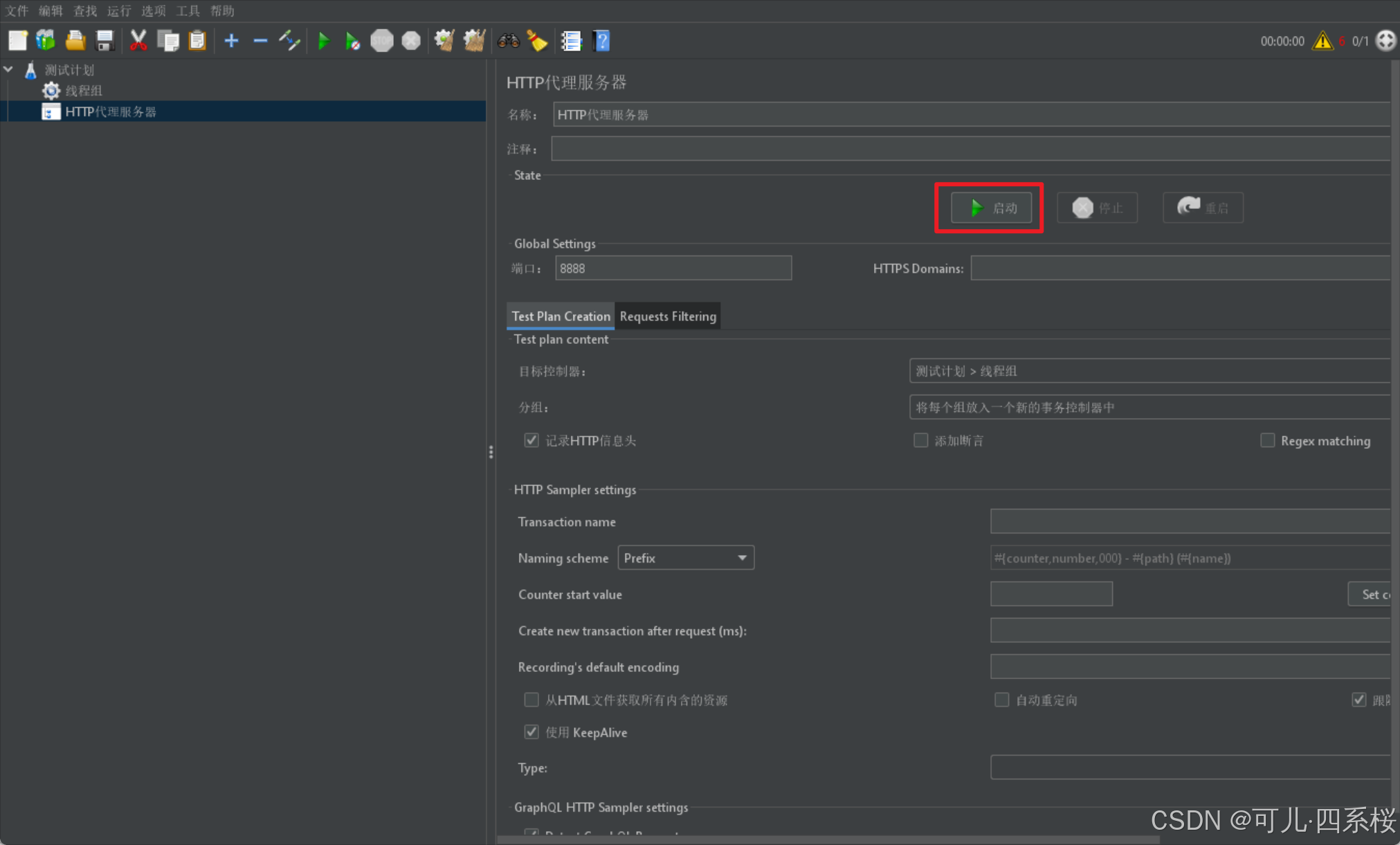Click the Cut scissors icon
Viewport: 1400px width, 845px height.
(x=138, y=41)
